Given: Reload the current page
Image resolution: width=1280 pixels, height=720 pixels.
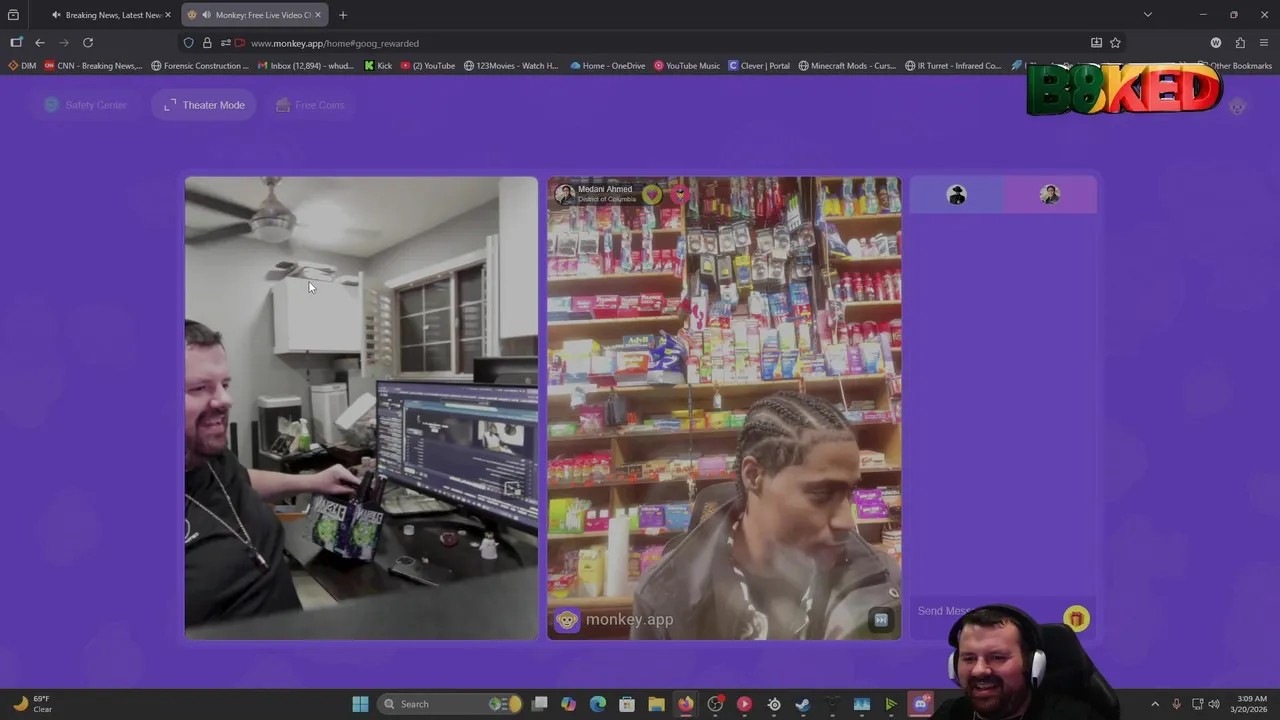Looking at the screenshot, I should tap(88, 43).
